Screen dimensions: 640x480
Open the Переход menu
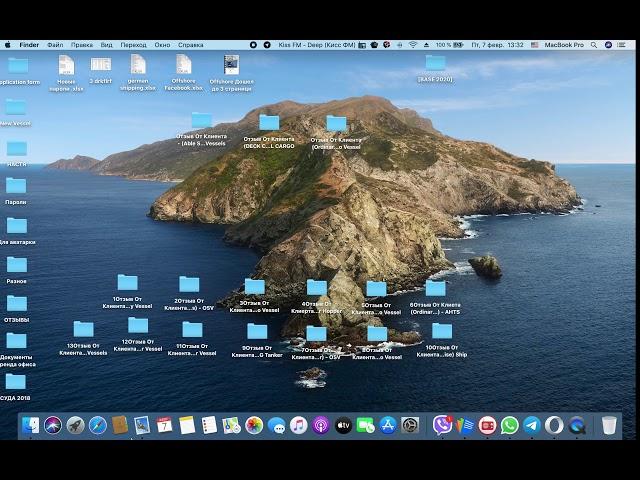pos(133,45)
